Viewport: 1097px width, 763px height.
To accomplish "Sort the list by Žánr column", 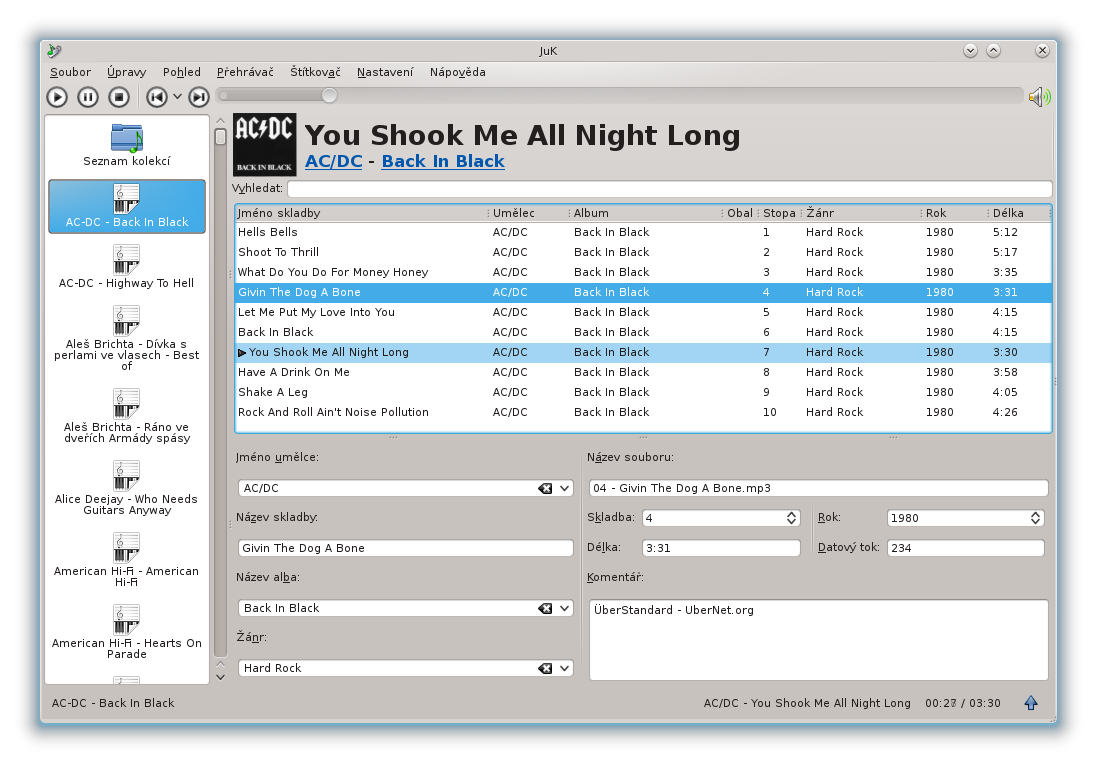I will click(x=861, y=213).
